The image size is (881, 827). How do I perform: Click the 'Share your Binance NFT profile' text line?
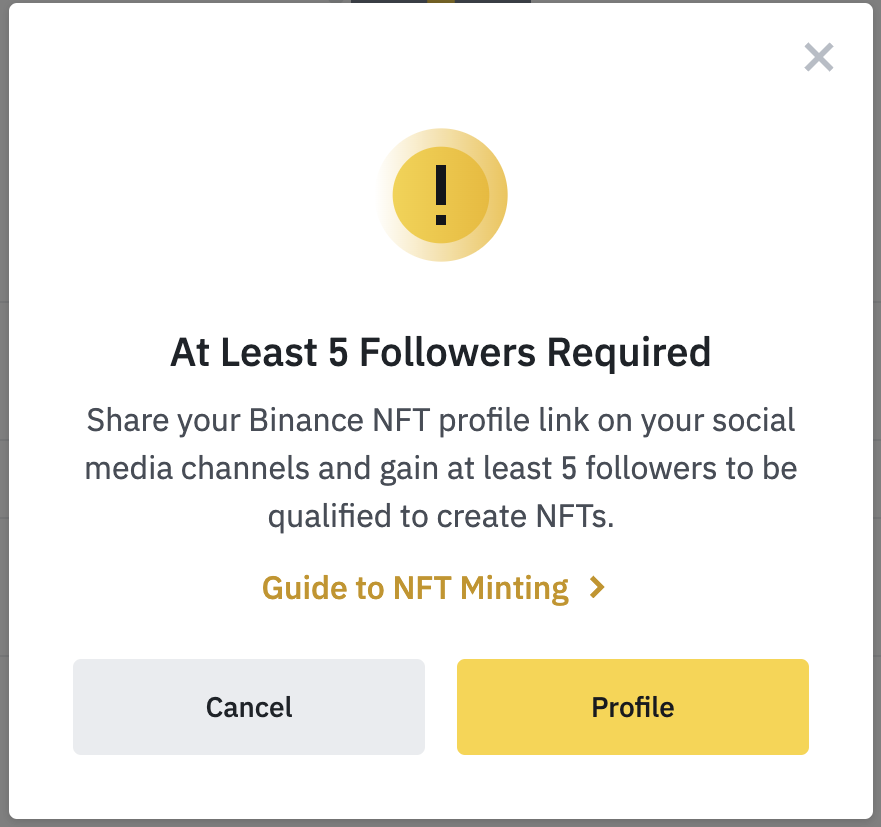point(441,420)
